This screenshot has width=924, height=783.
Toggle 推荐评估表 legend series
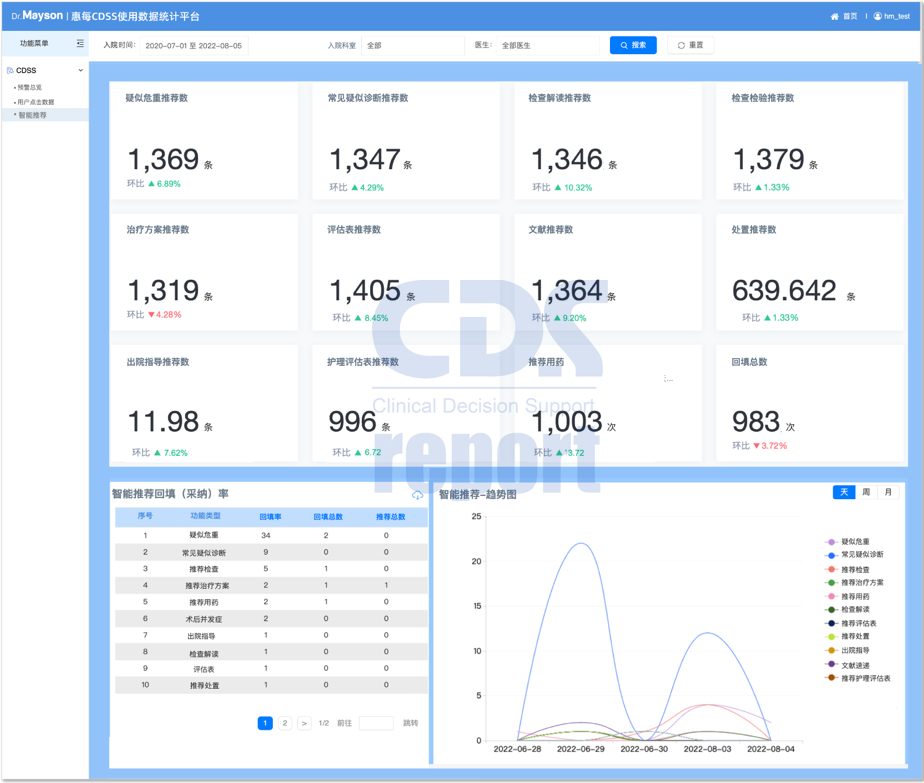(851, 623)
